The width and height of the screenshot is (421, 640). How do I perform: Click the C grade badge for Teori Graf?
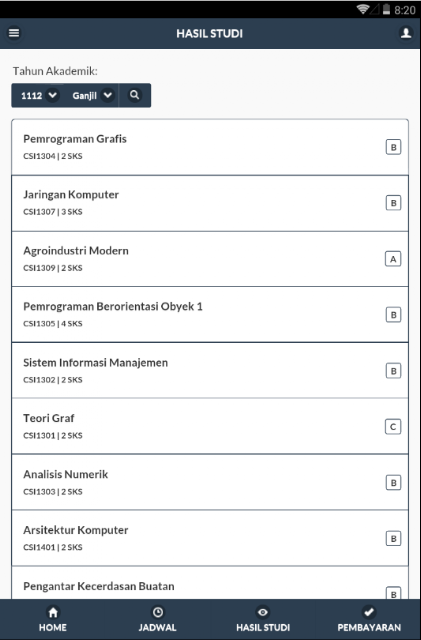393,427
